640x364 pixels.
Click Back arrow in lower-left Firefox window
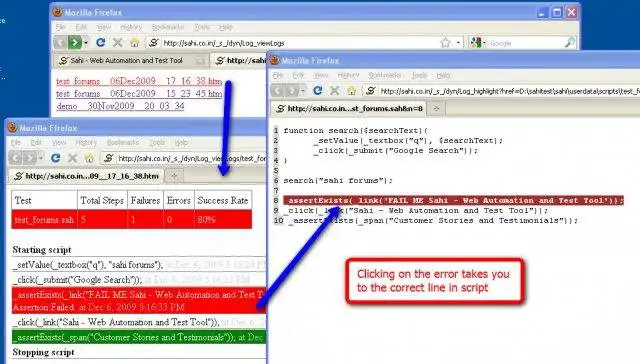16,158
